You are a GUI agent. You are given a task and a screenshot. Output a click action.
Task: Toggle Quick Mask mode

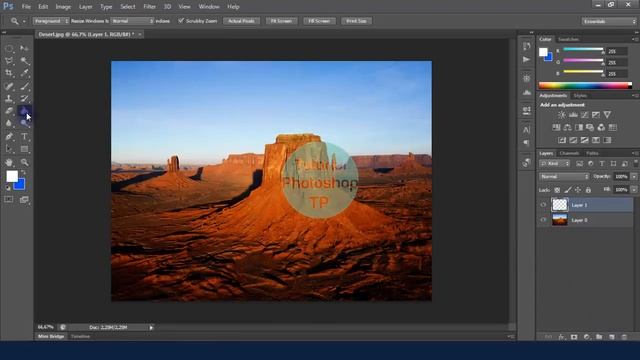point(9,200)
